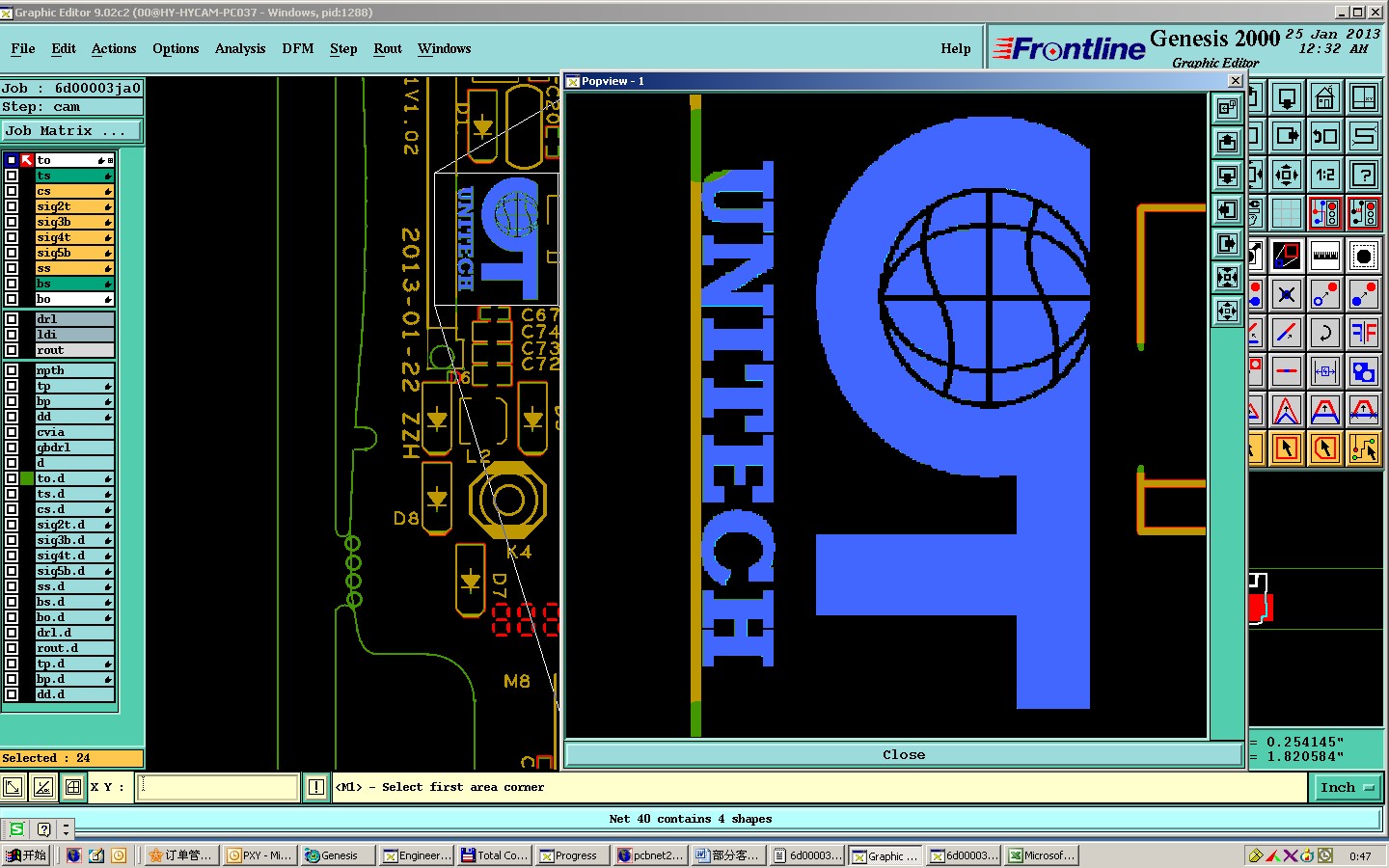The height and width of the screenshot is (868, 1389).
Task: Open the Inch units dropdown
Action: (1347, 788)
